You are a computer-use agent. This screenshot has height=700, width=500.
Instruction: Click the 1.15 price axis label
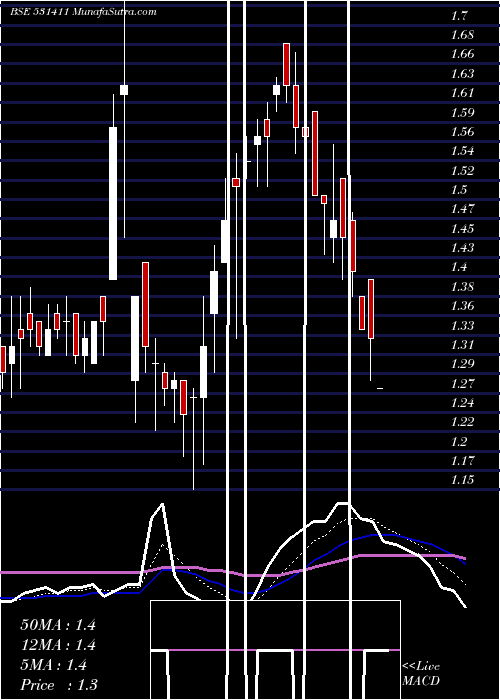[x=462, y=480]
